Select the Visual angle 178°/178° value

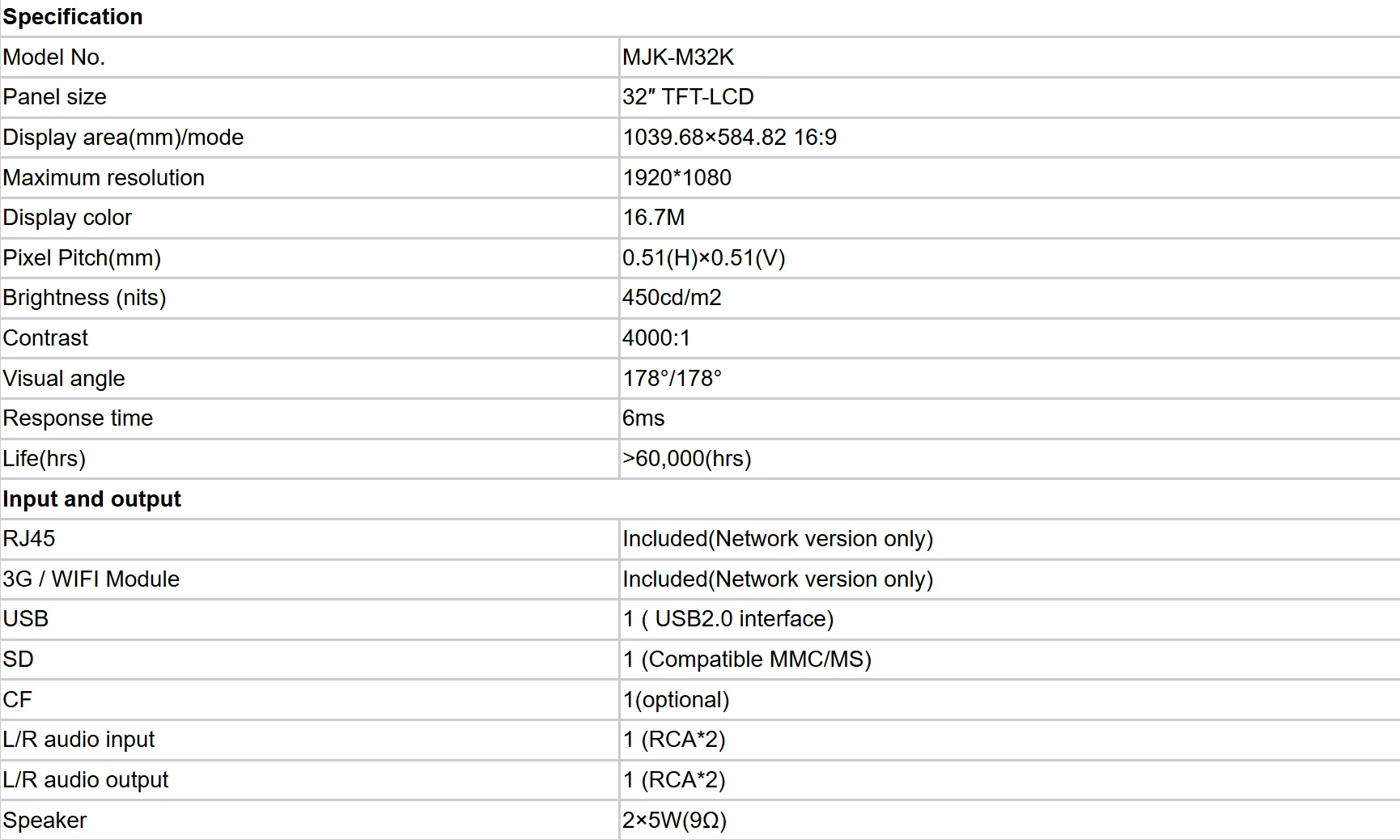point(672,379)
